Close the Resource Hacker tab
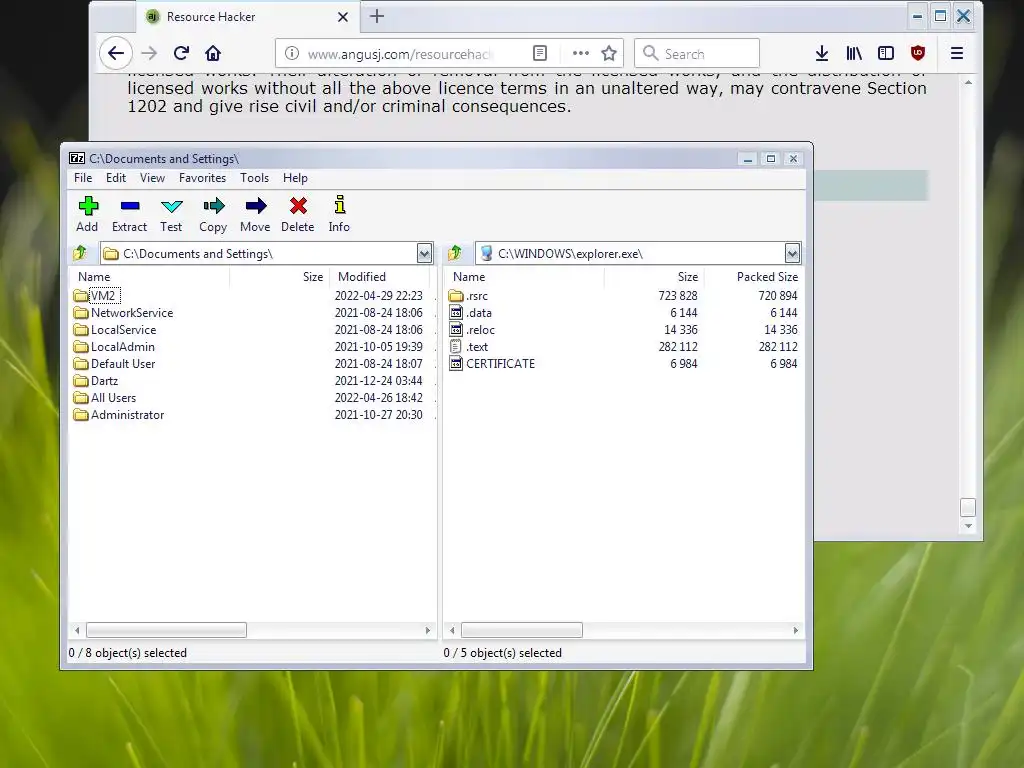The height and width of the screenshot is (768, 1024). (x=343, y=17)
